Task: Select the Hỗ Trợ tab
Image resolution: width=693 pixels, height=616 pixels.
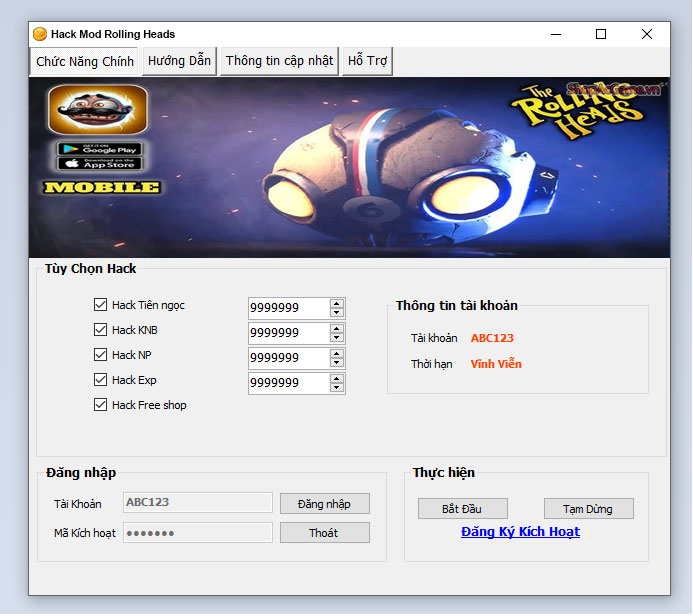Action: [367, 61]
